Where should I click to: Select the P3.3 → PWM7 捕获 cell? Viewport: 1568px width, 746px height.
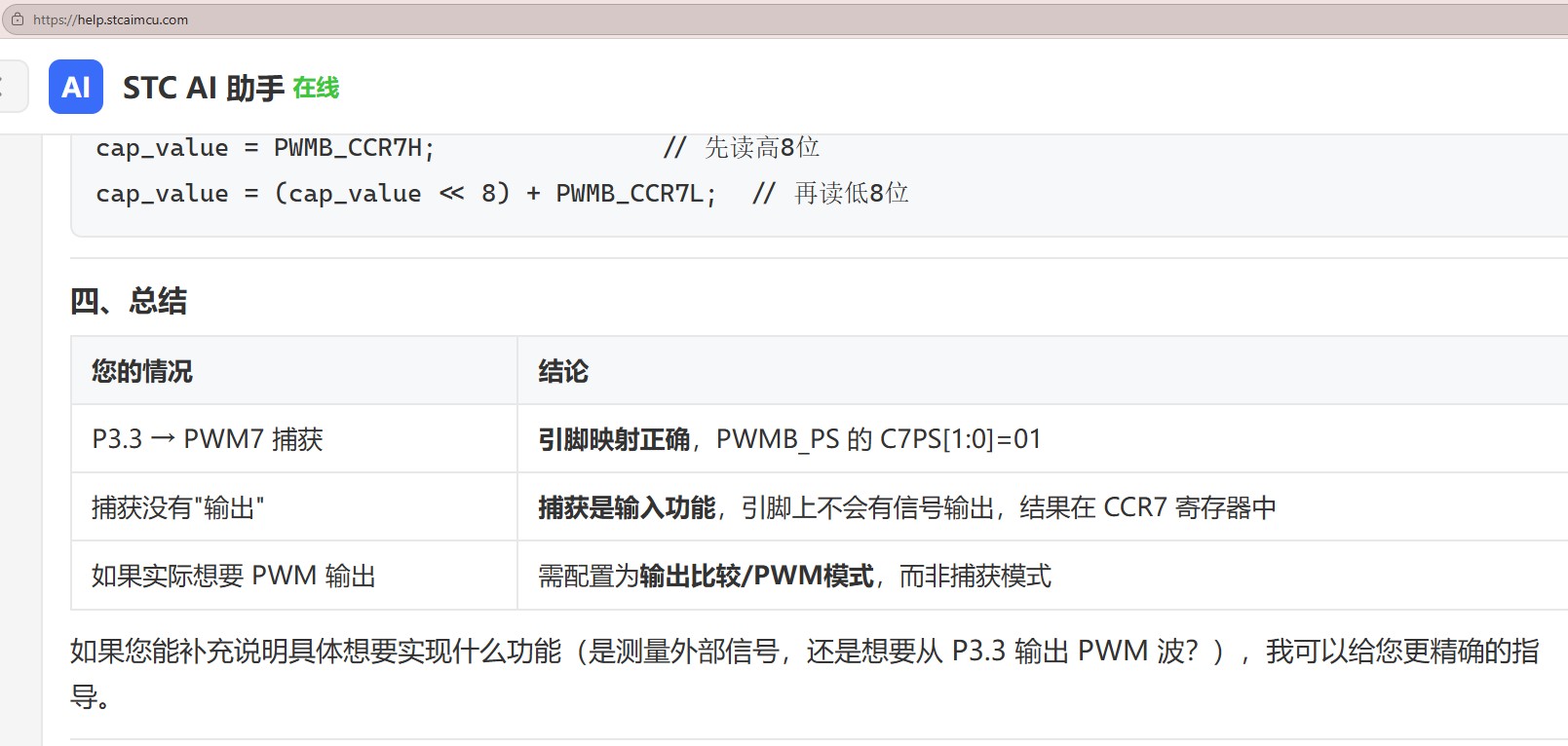293,439
